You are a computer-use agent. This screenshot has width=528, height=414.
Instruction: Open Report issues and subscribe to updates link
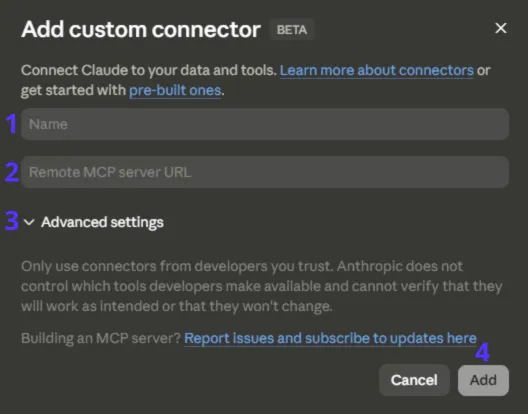[x=330, y=338]
